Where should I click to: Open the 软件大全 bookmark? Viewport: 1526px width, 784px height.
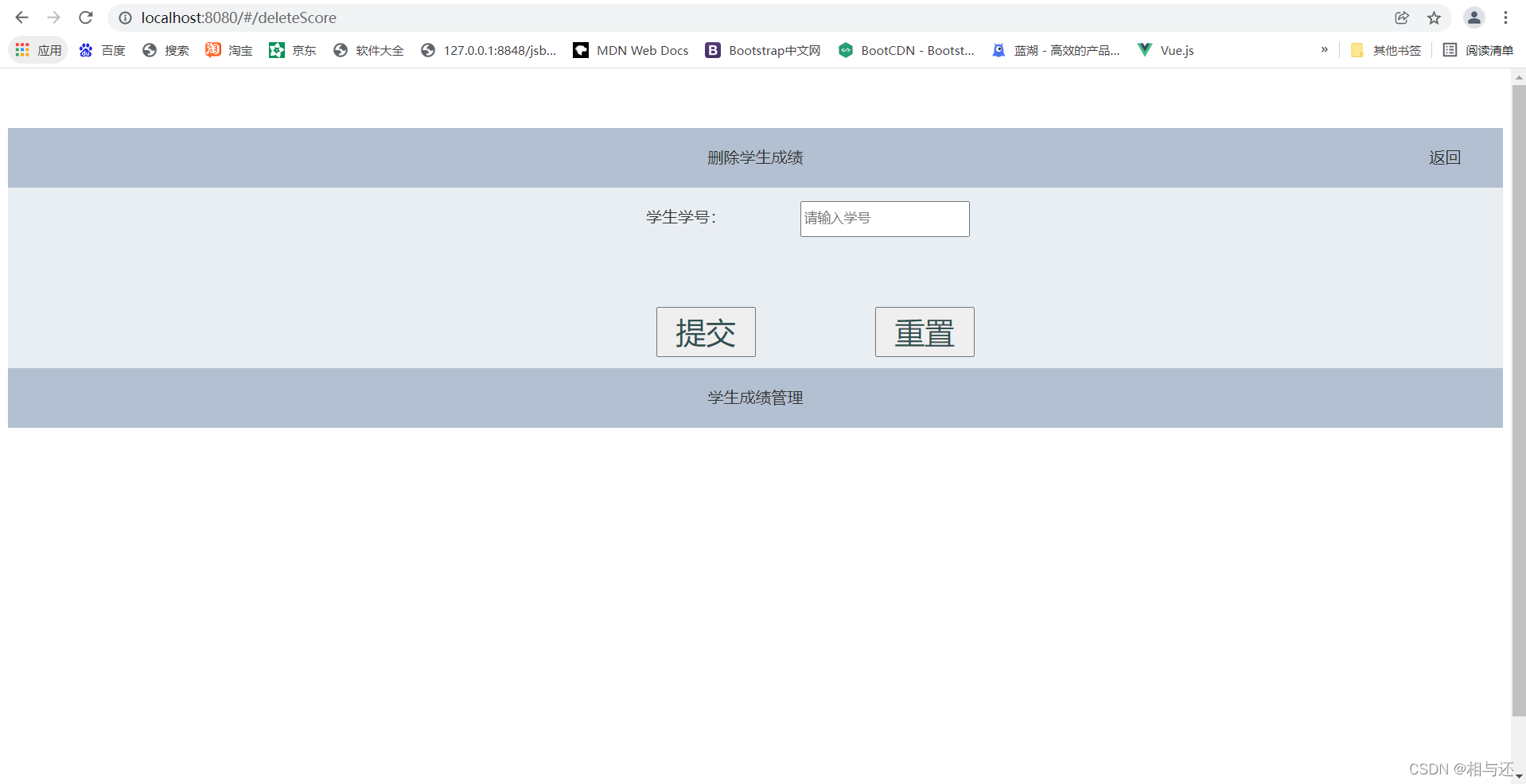[368, 50]
